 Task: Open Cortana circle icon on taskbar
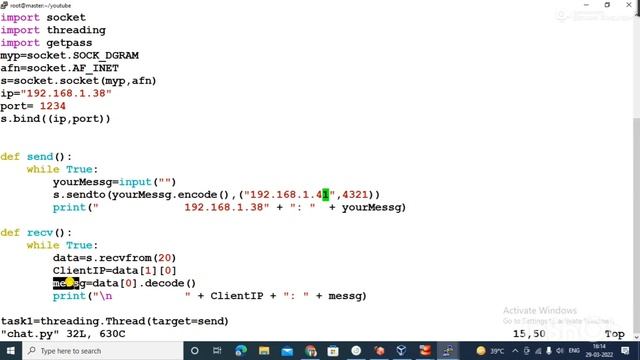[195, 351]
